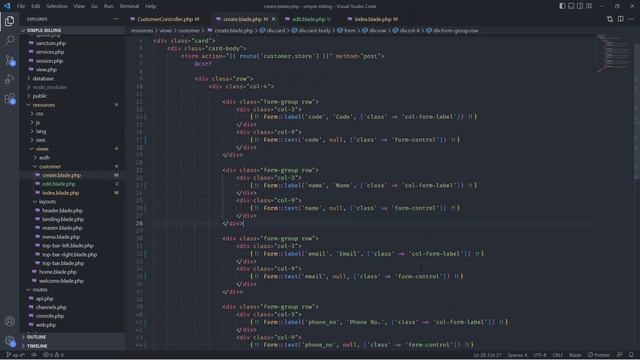Open the Selection menu
Screen dimensions: 640x360
click(57, 6)
